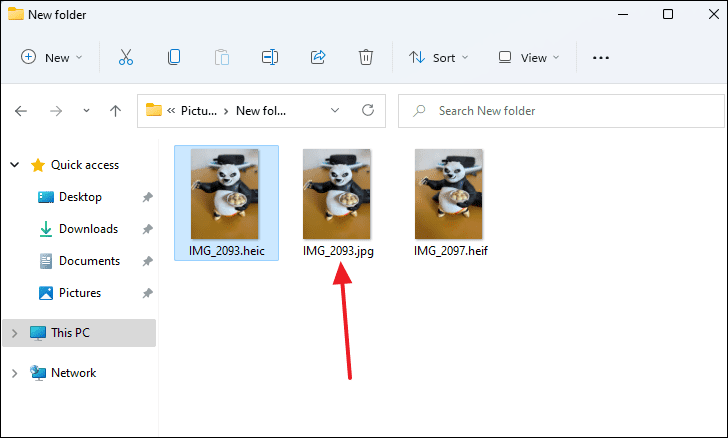Open Desktop in Quick access
728x438 pixels.
tap(80, 197)
